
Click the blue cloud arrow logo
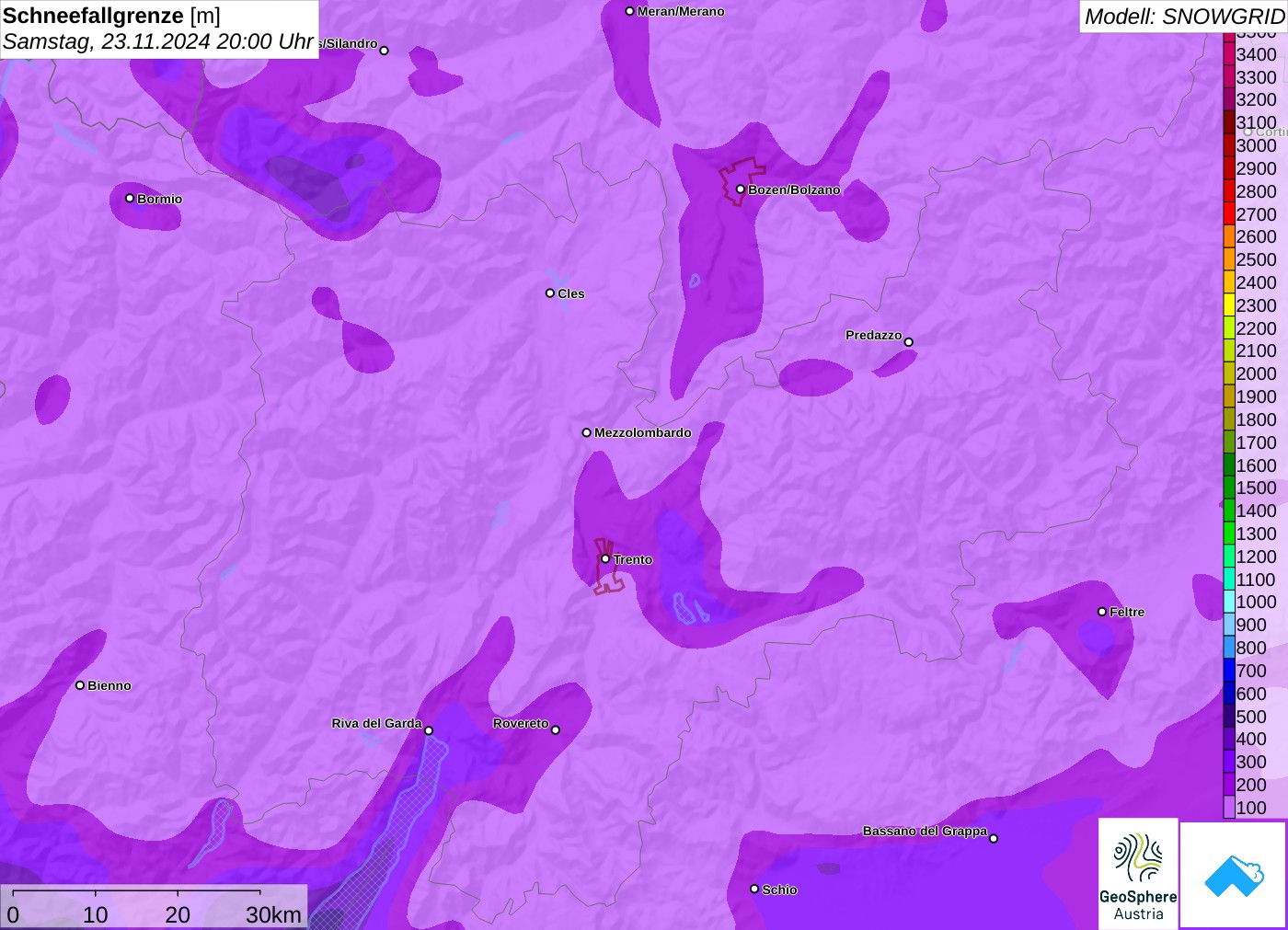click(1233, 875)
